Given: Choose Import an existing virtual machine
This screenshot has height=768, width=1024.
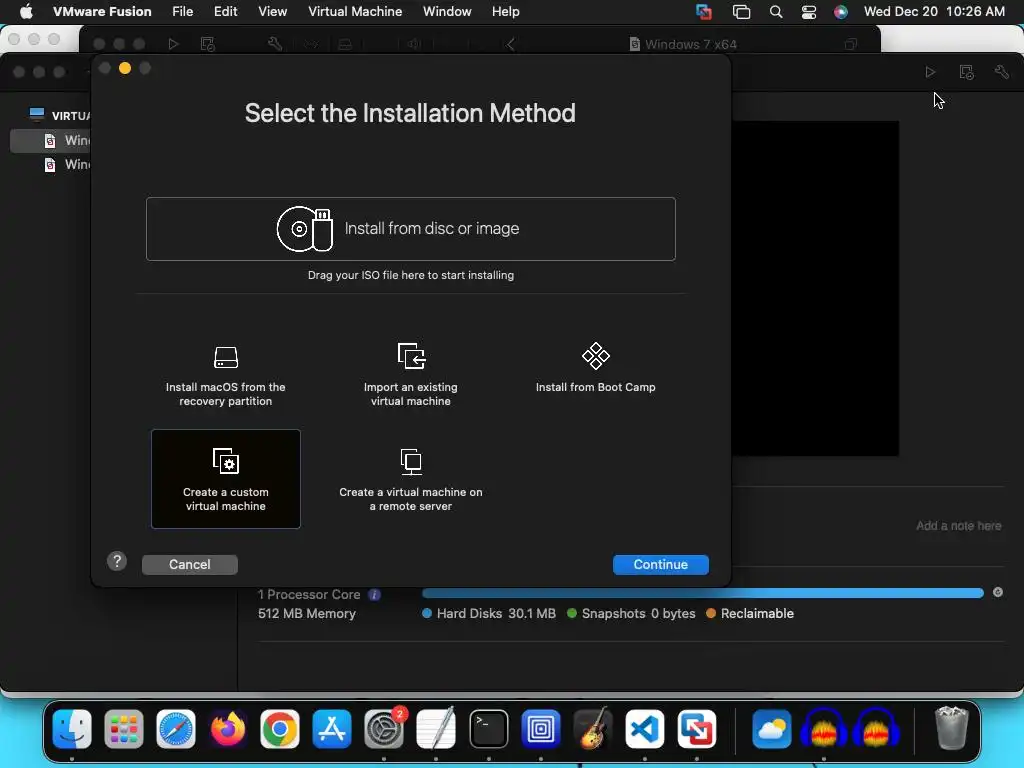Looking at the screenshot, I should 411,376.
